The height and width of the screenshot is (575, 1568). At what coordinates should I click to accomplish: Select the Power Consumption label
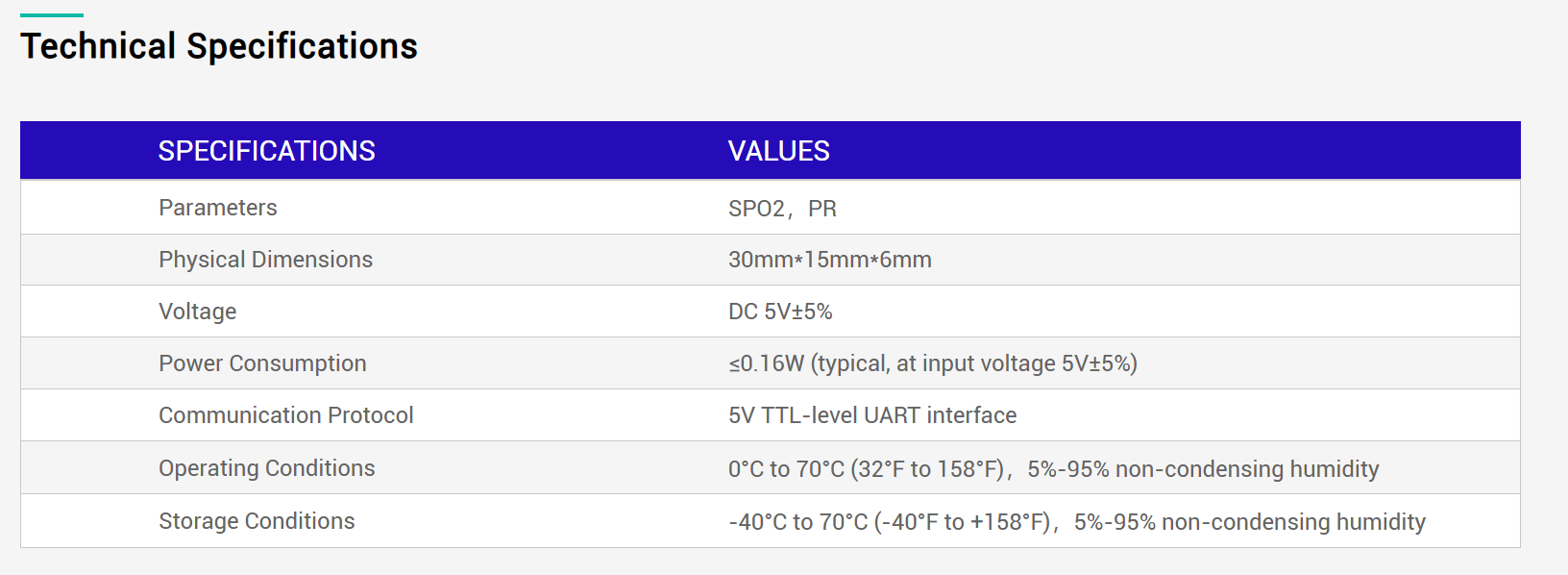pyautogui.click(x=262, y=363)
